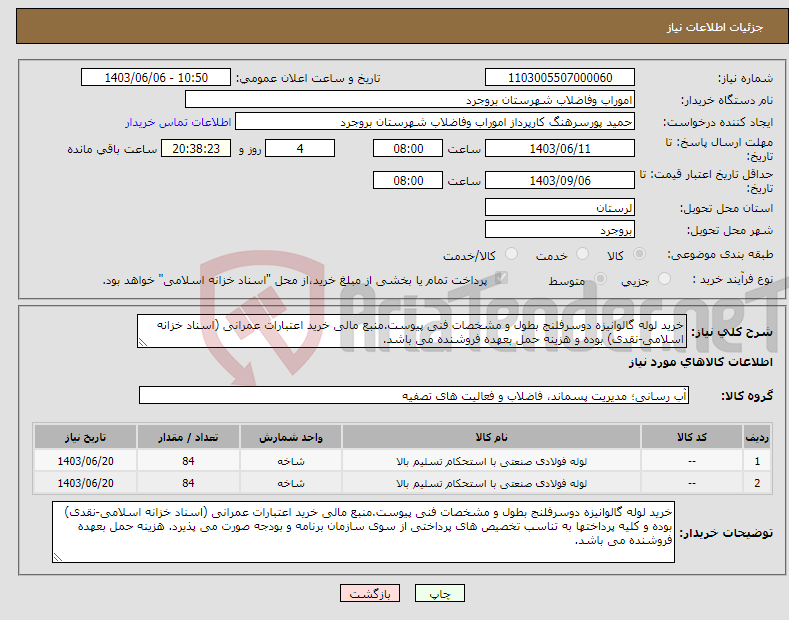Screen dimensions: 789x620
Task: Click the remaining days field showing 4
Action: click(x=300, y=148)
